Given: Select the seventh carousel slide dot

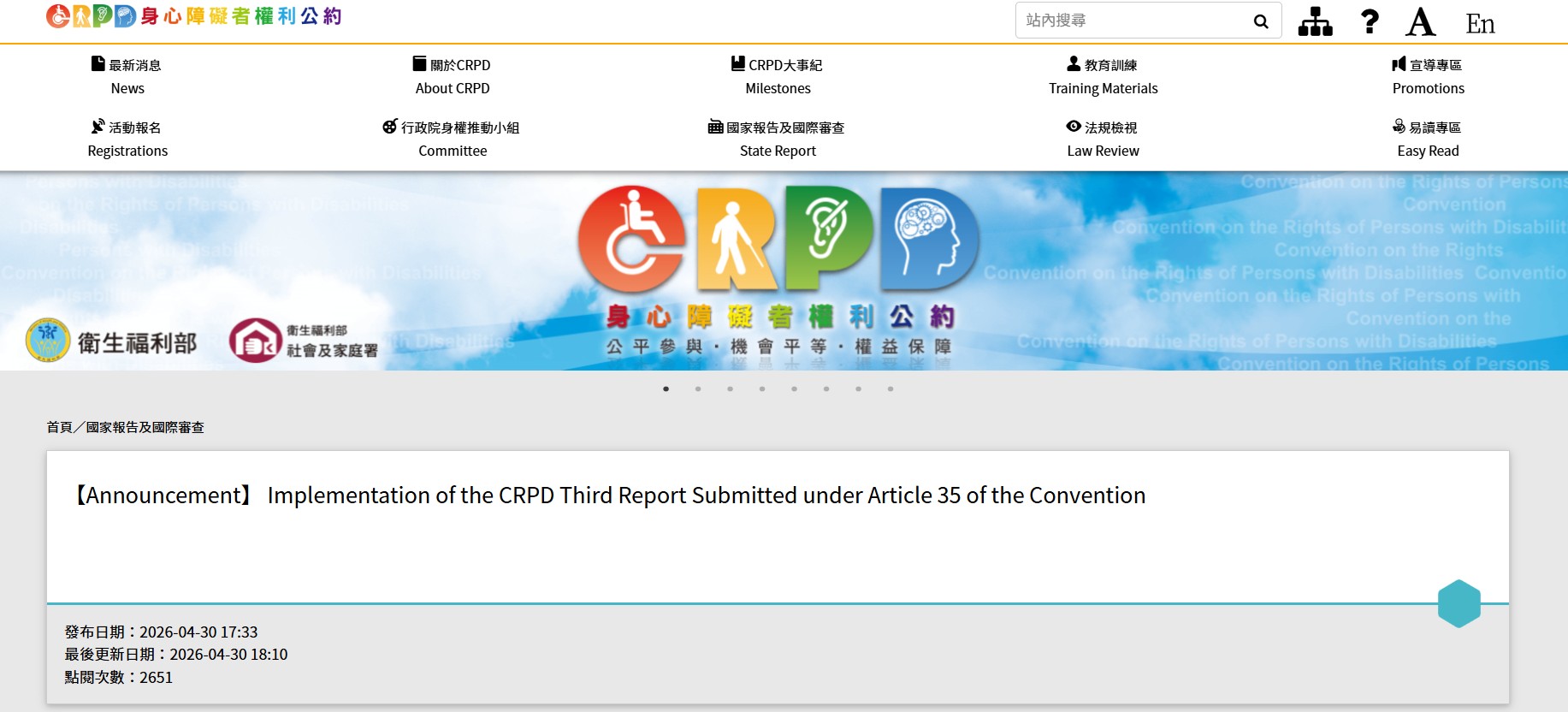Looking at the screenshot, I should coord(858,389).
